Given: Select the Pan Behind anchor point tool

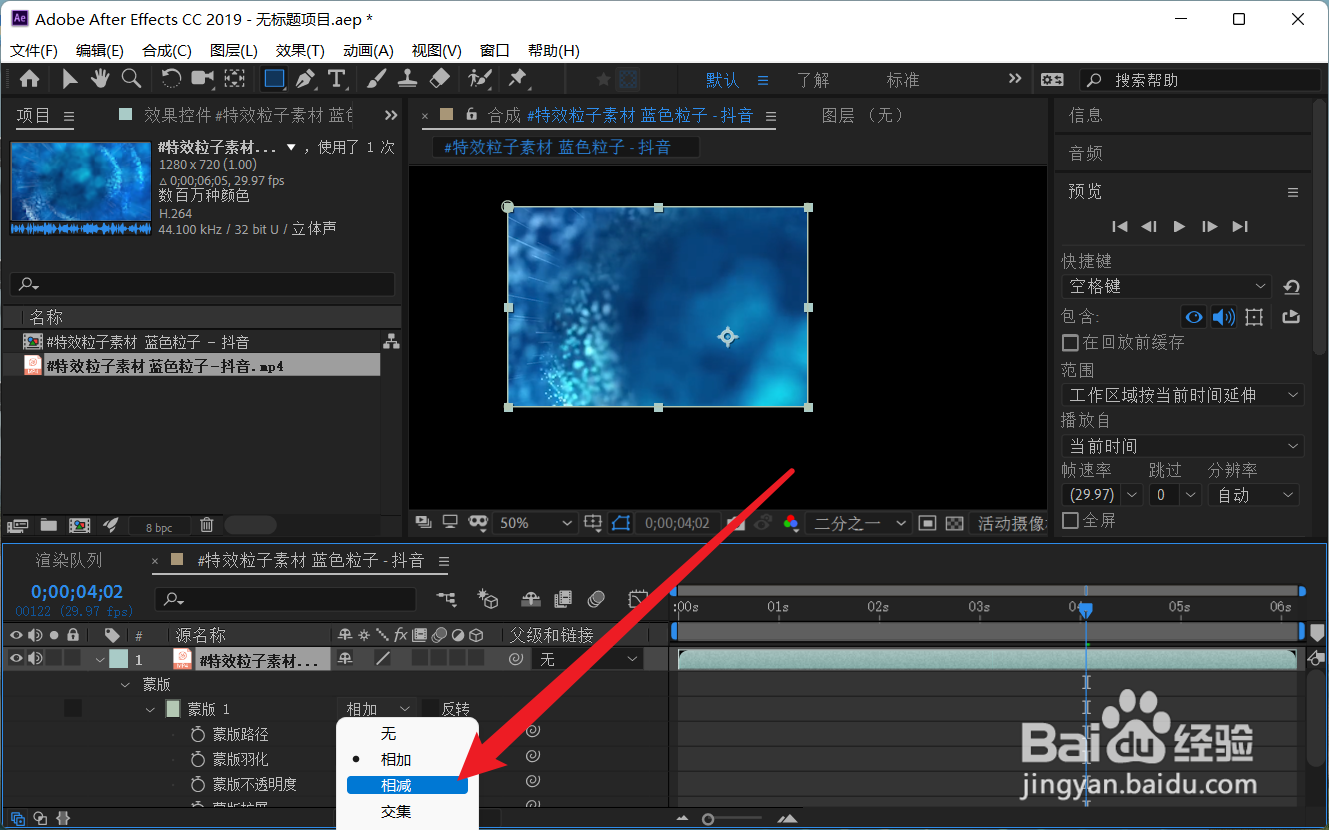Looking at the screenshot, I should point(235,79).
